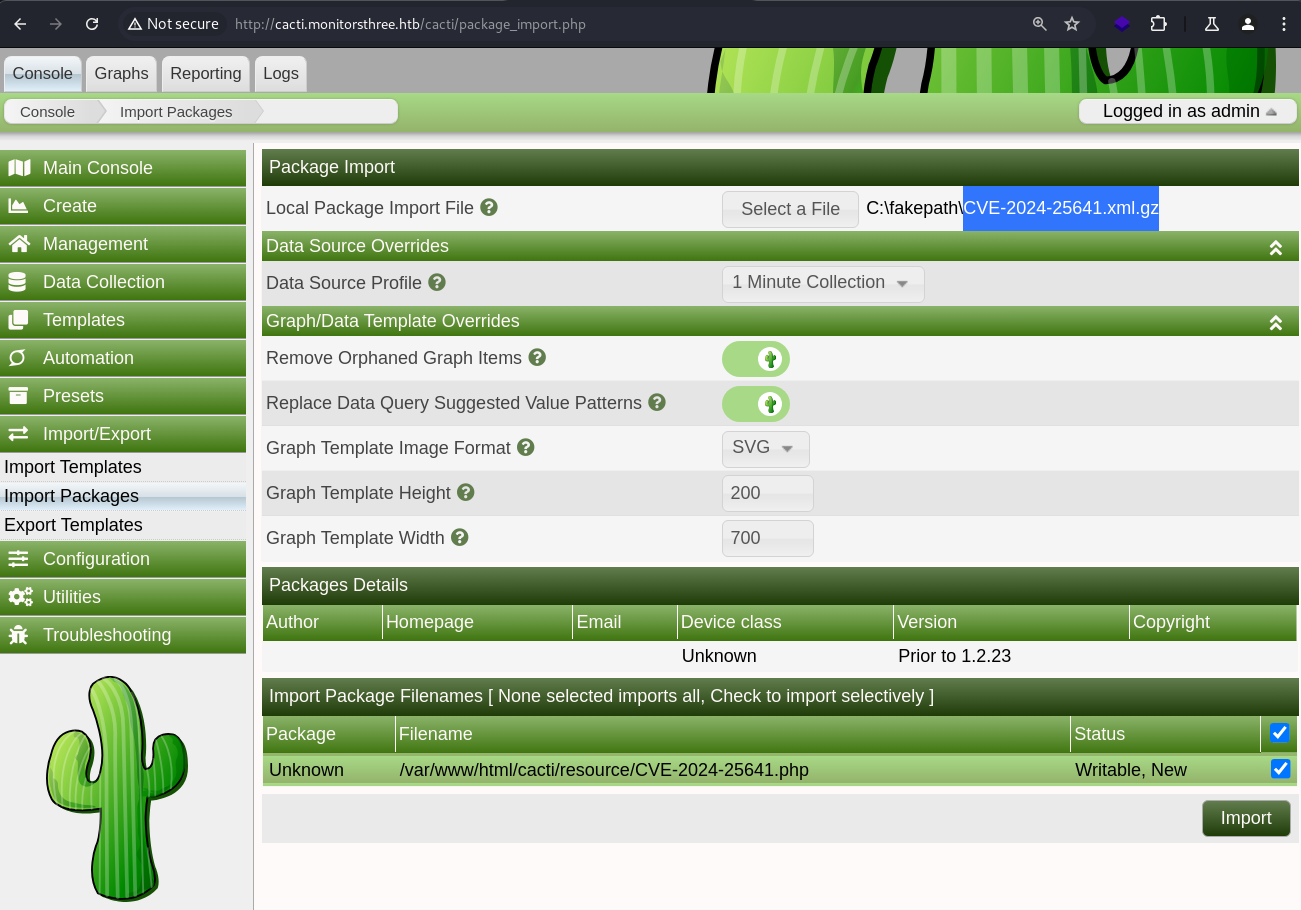Expand the Configuration sidebar menu
1301x910 pixels.
click(123, 559)
